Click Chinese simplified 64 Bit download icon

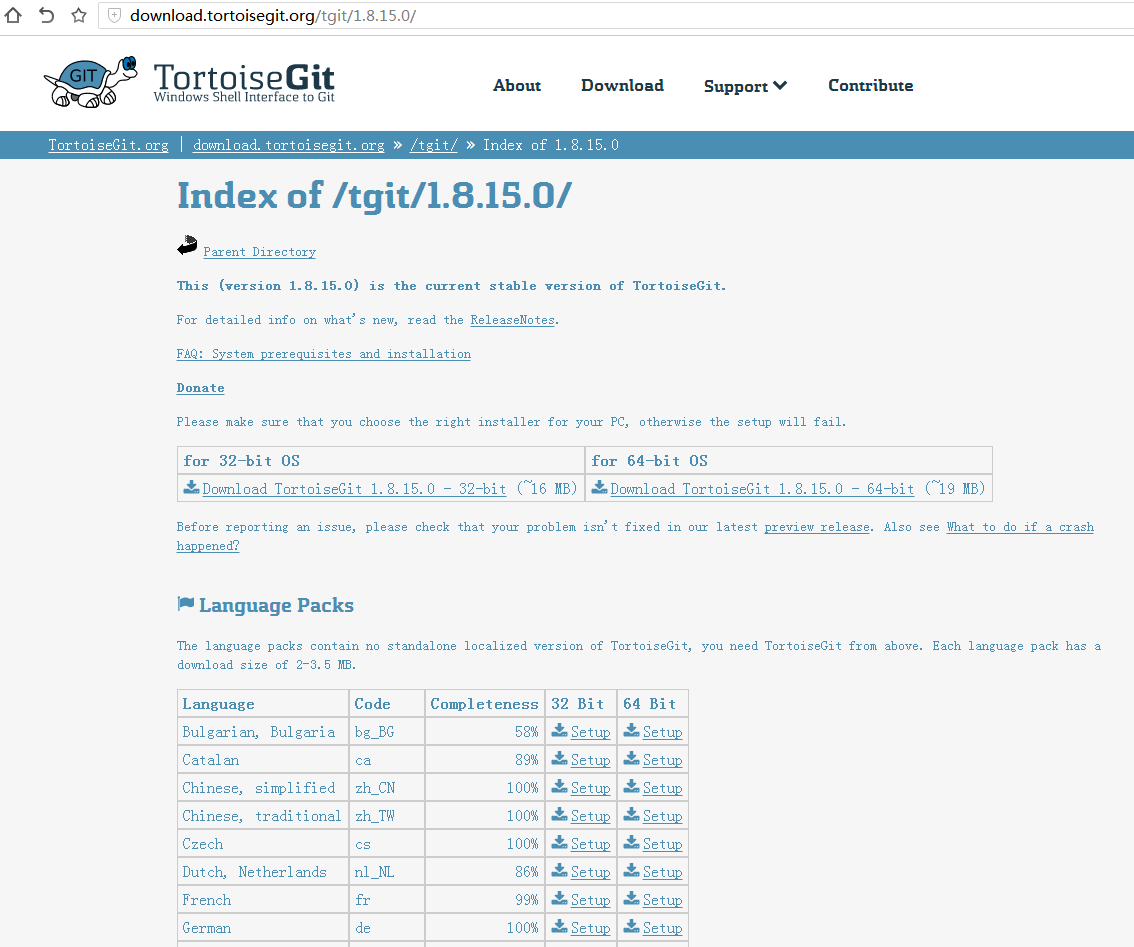[631, 786]
